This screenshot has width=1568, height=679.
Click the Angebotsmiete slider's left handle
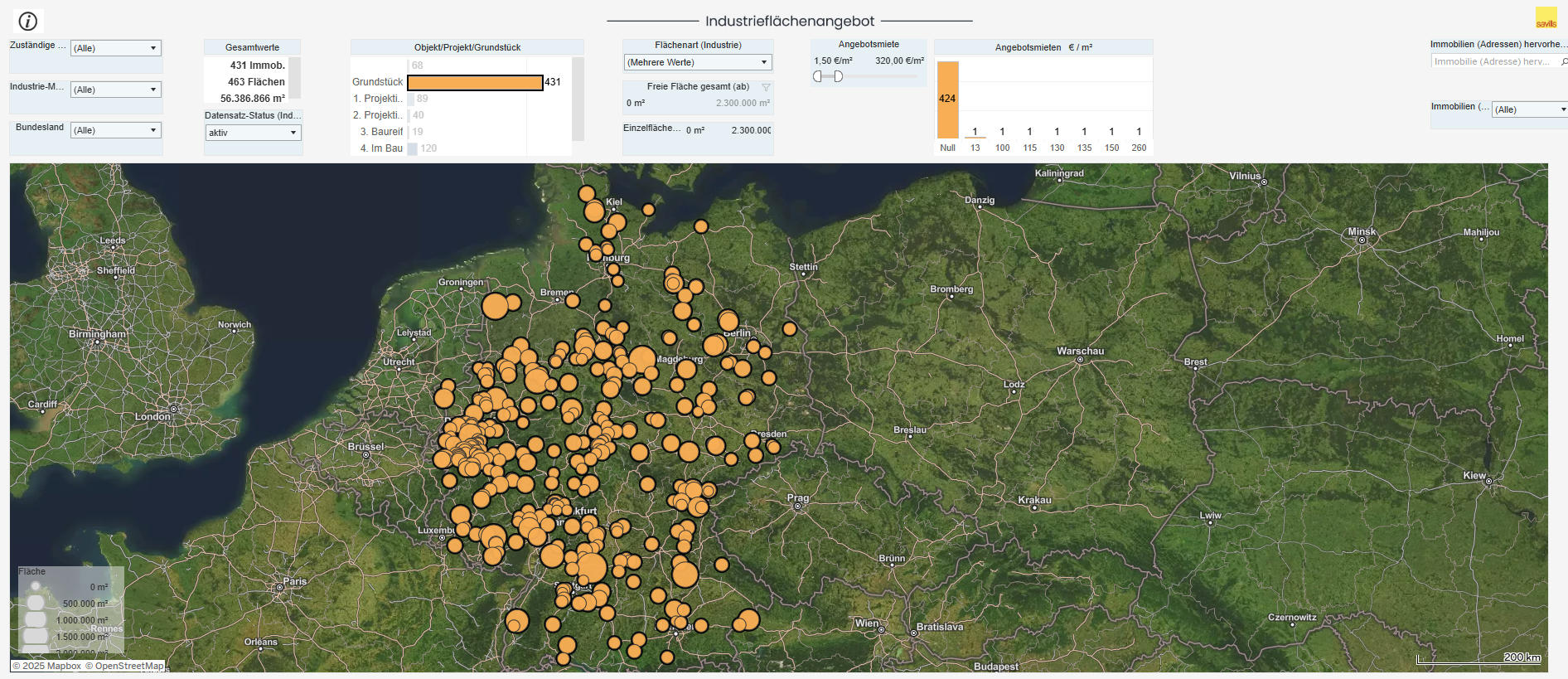817,76
